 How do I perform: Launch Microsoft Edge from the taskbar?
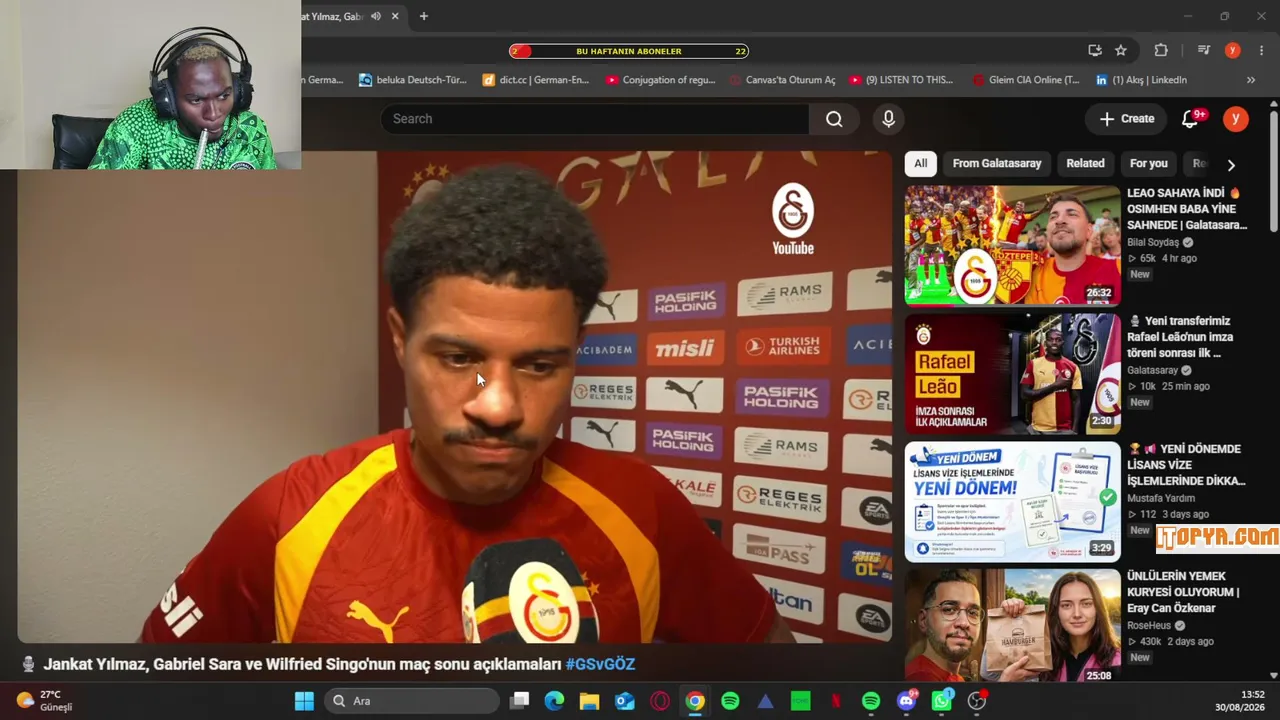pos(554,701)
